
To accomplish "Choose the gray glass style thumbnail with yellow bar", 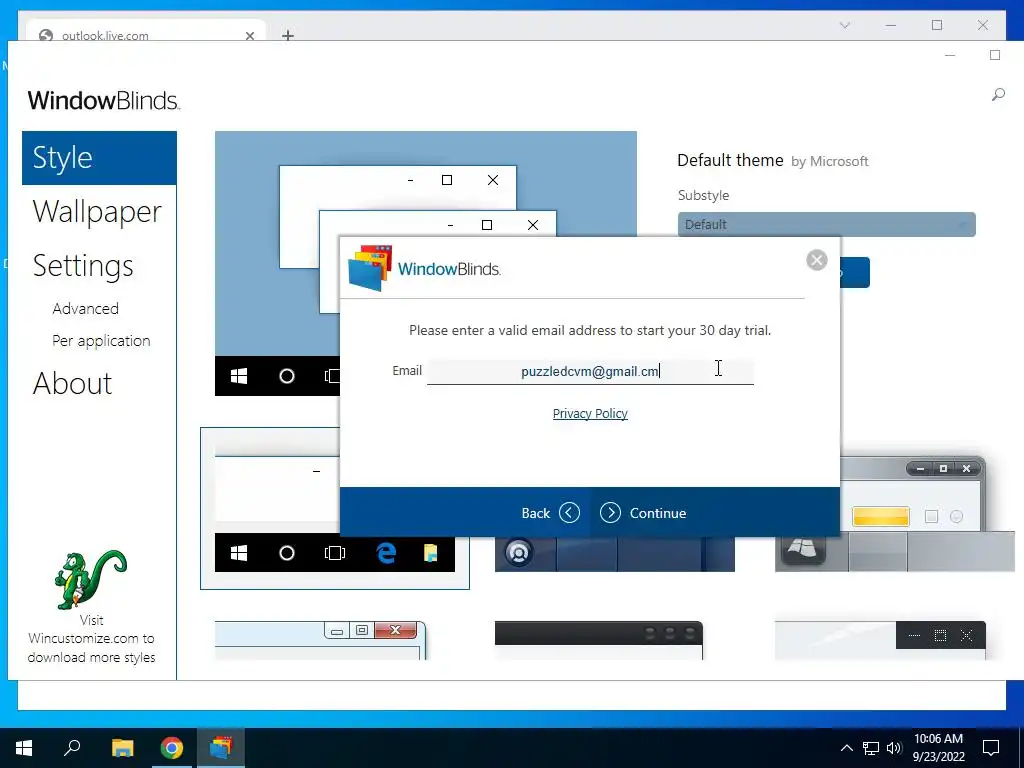I will tap(895, 515).
